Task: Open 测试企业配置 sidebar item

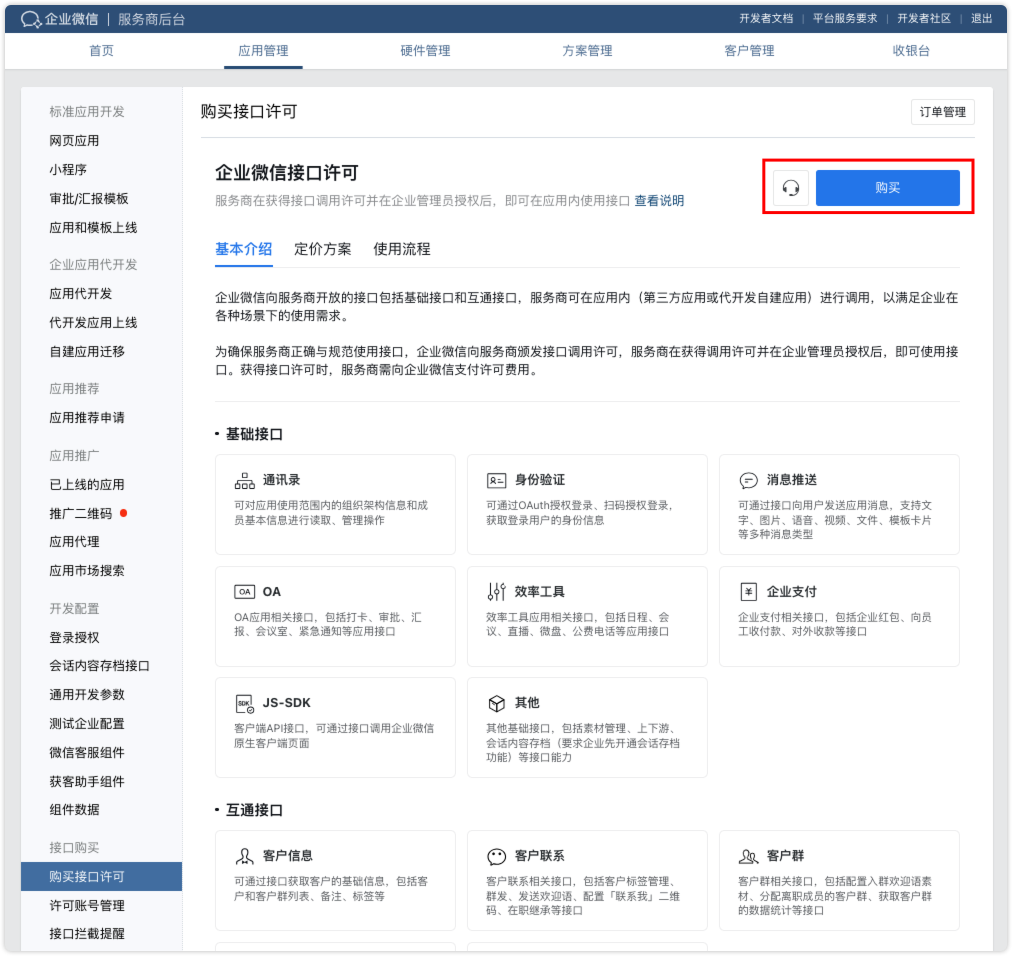Action: pyautogui.click(x=87, y=724)
